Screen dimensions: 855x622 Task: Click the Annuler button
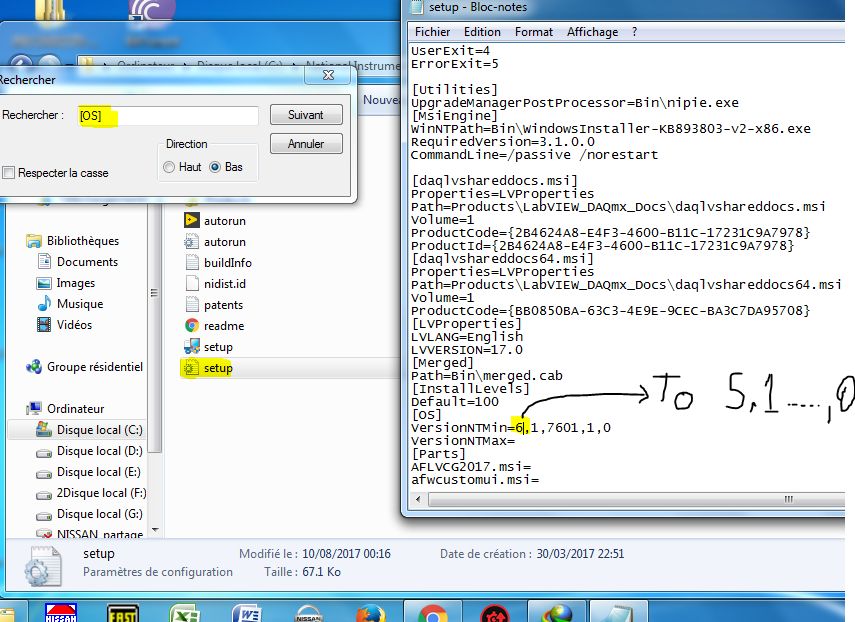click(306, 144)
